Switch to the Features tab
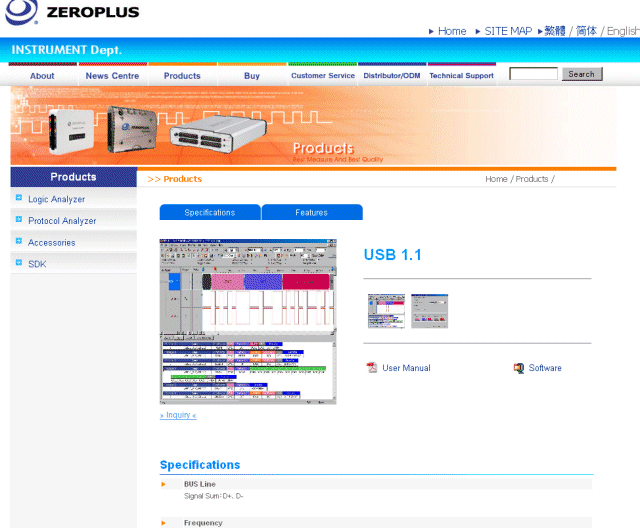The width and height of the screenshot is (640, 528). (x=312, y=212)
